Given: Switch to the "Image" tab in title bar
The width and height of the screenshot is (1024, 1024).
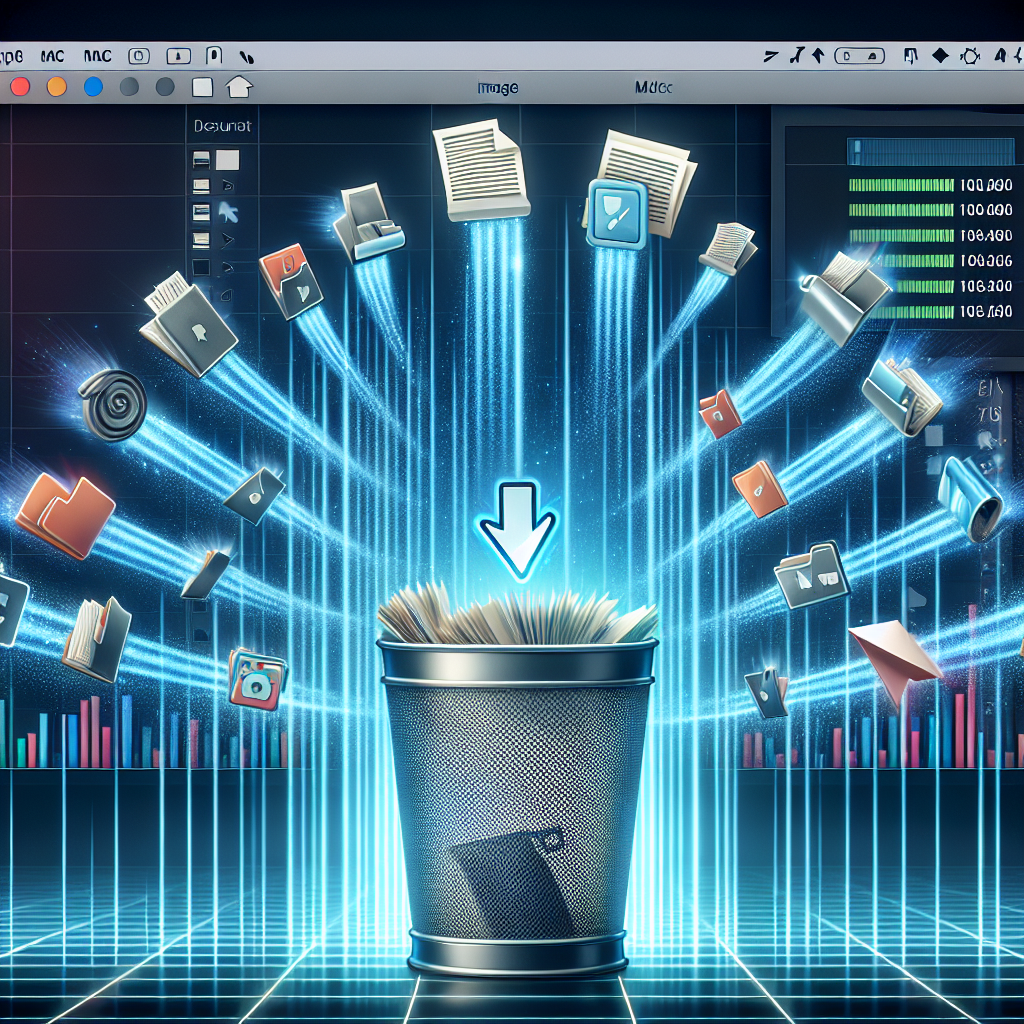Looking at the screenshot, I should pos(497,88).
